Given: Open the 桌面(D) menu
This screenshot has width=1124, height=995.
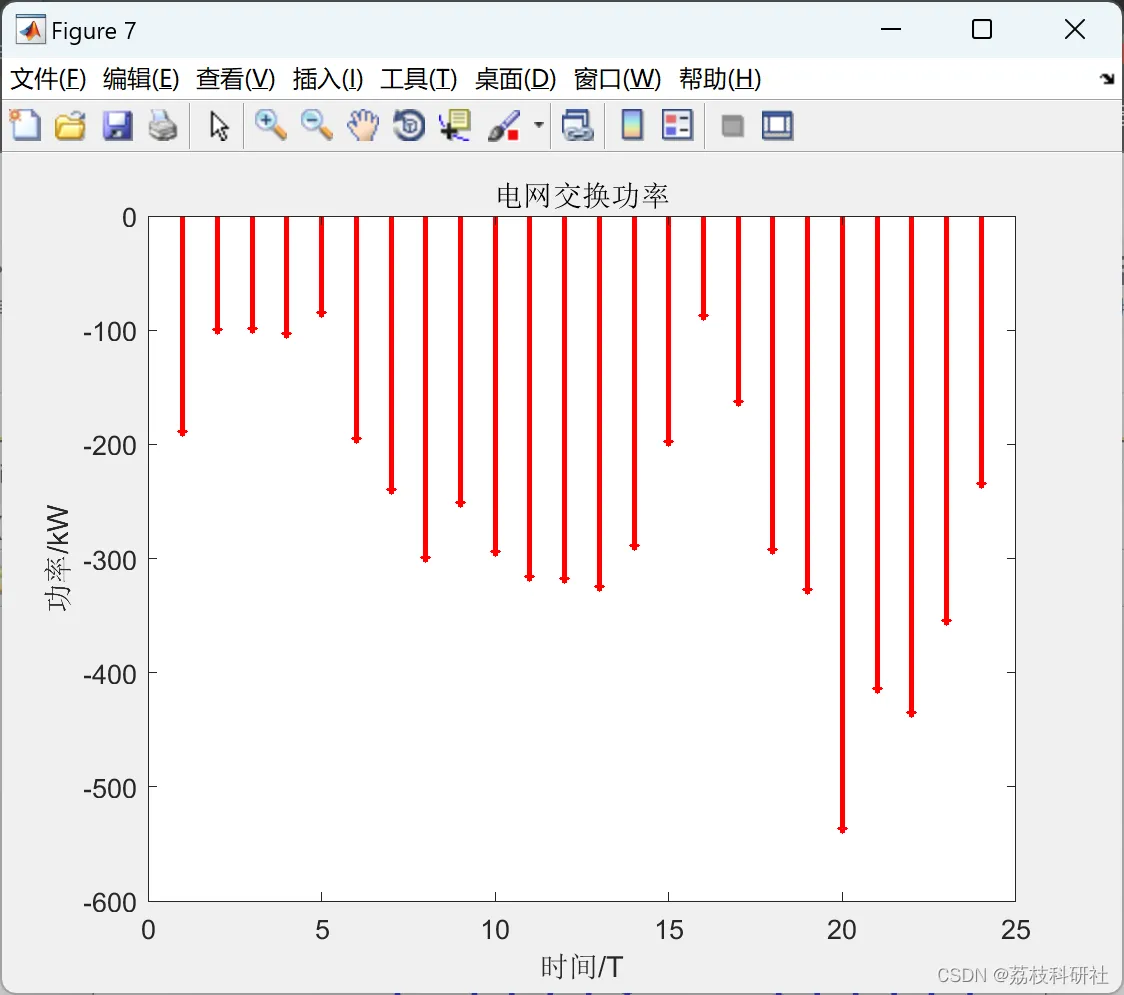Looking at the screenshot, I should (515, 79).
